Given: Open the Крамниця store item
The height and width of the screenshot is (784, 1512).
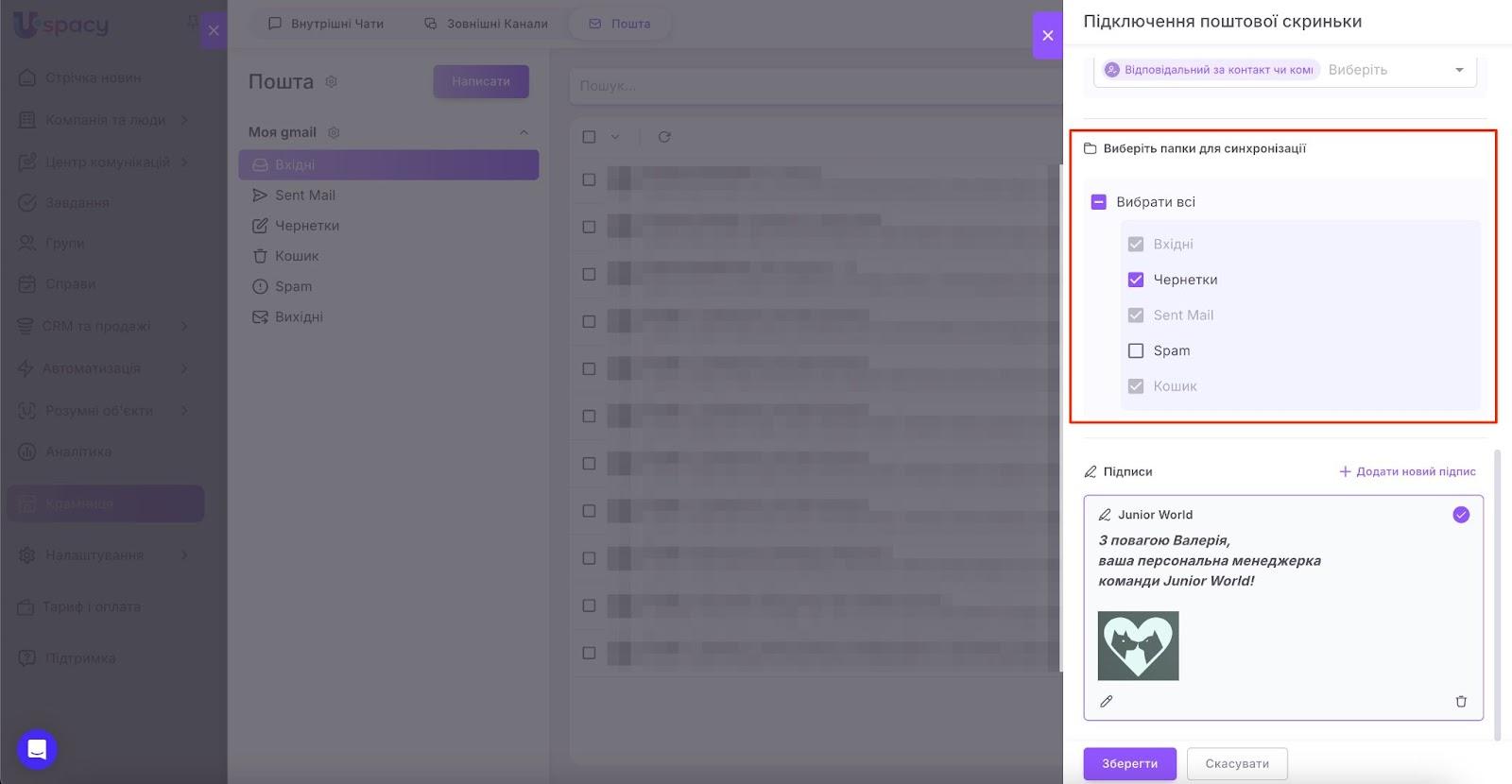Looking at the screenshot, I should 106,503.
